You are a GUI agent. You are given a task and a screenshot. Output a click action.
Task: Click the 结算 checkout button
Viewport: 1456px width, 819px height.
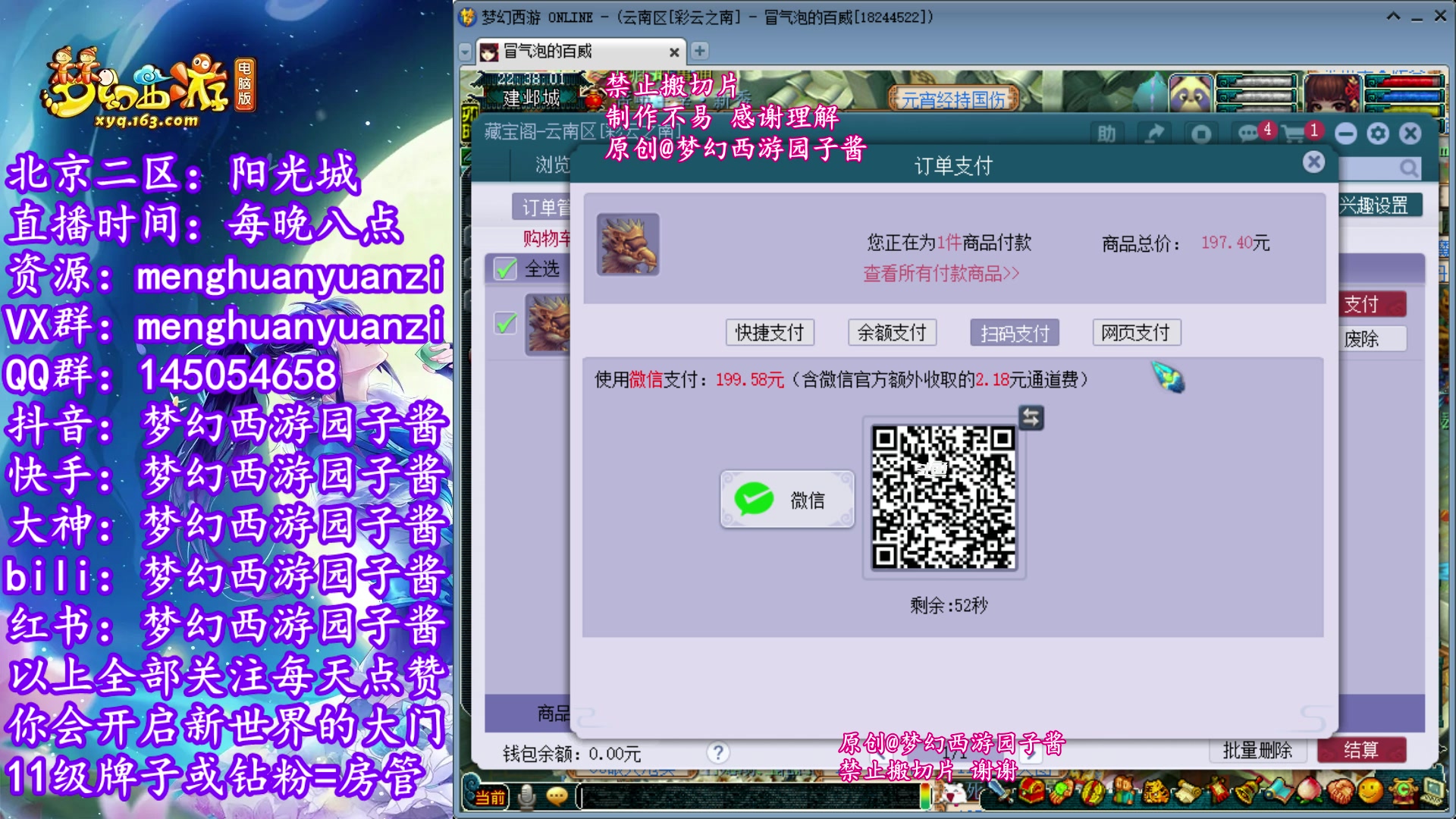[x=1361, y=750]
